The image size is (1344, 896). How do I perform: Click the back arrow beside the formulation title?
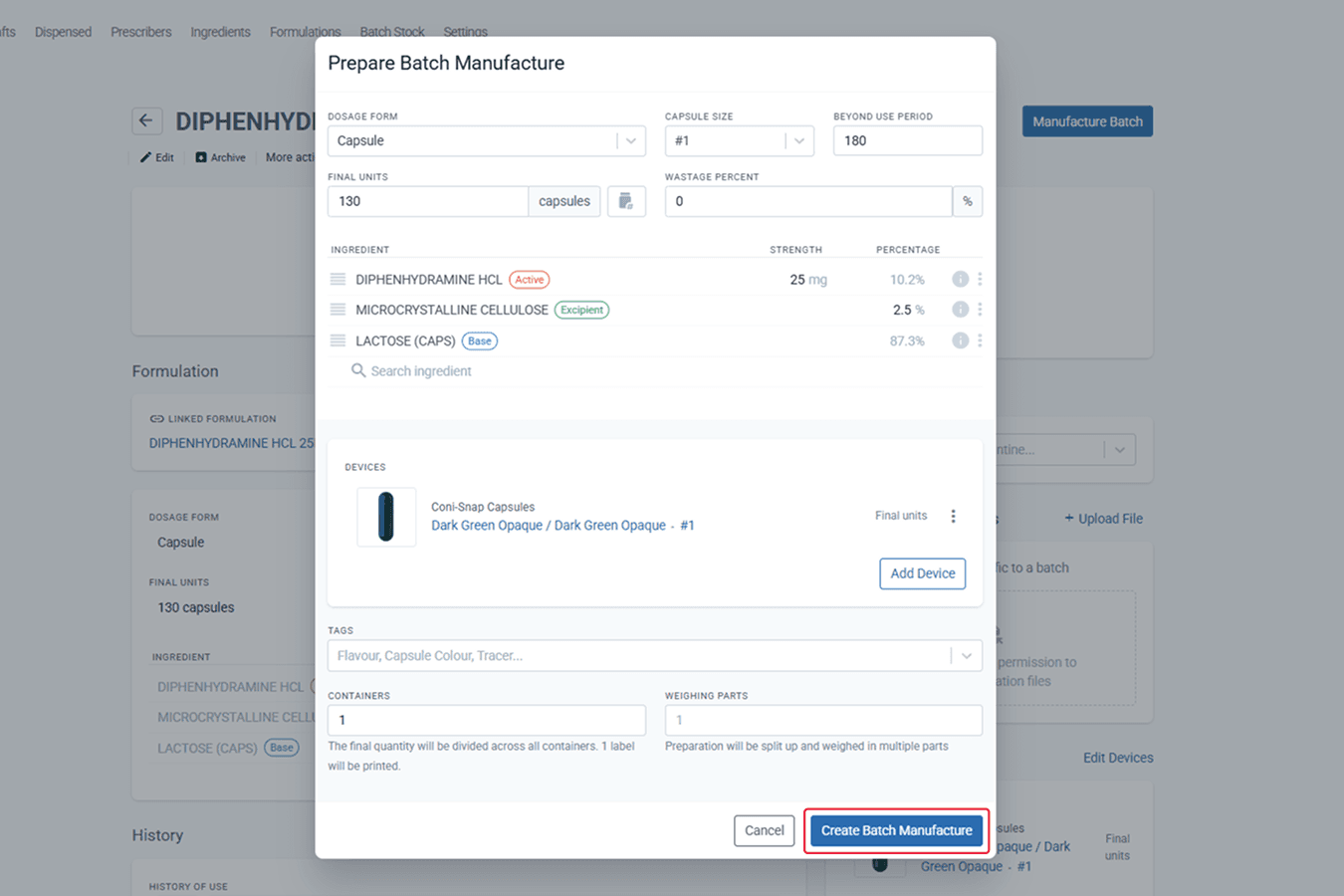[146, 121]
